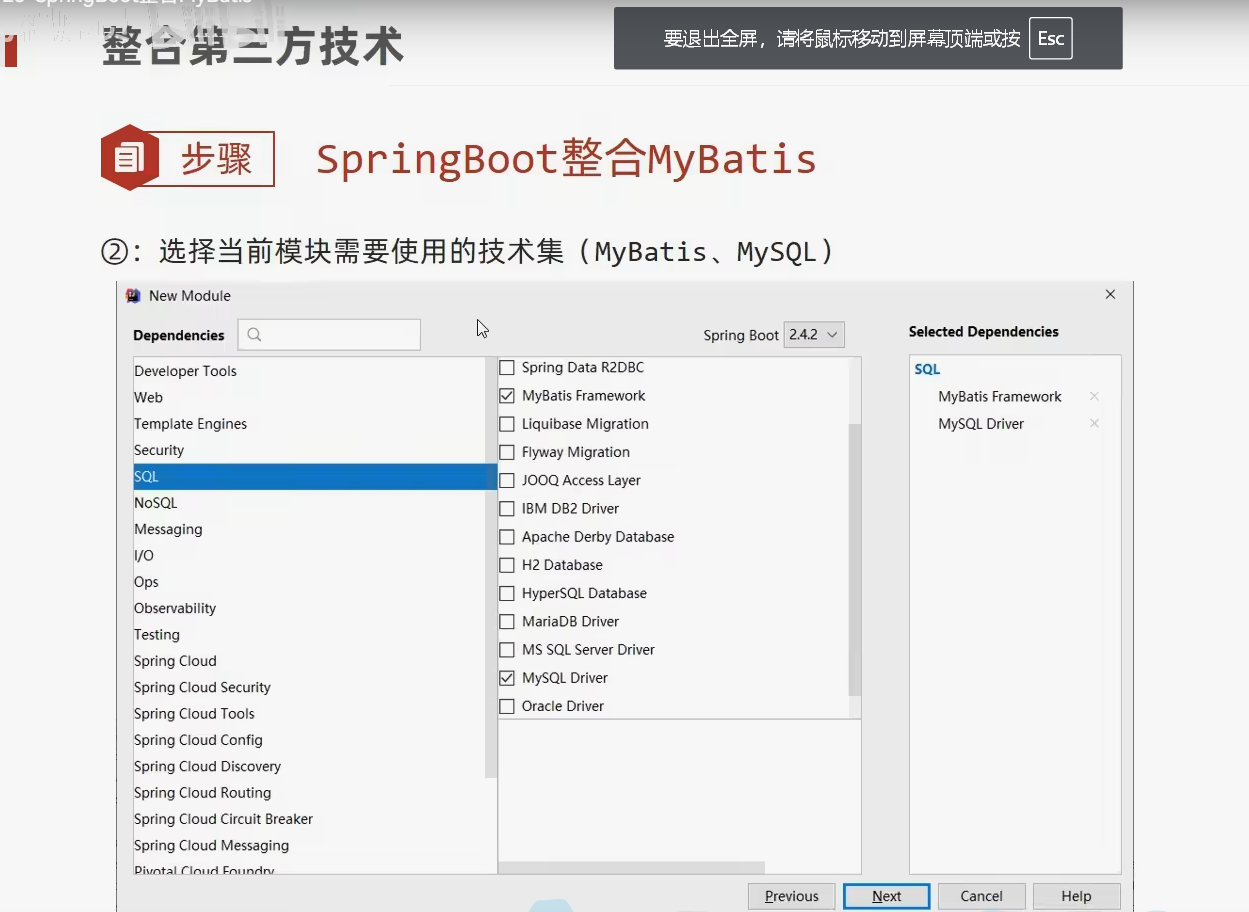Enable Liquibase Migration dependency
1249x912 pixels.
click(x=507, y=424)
